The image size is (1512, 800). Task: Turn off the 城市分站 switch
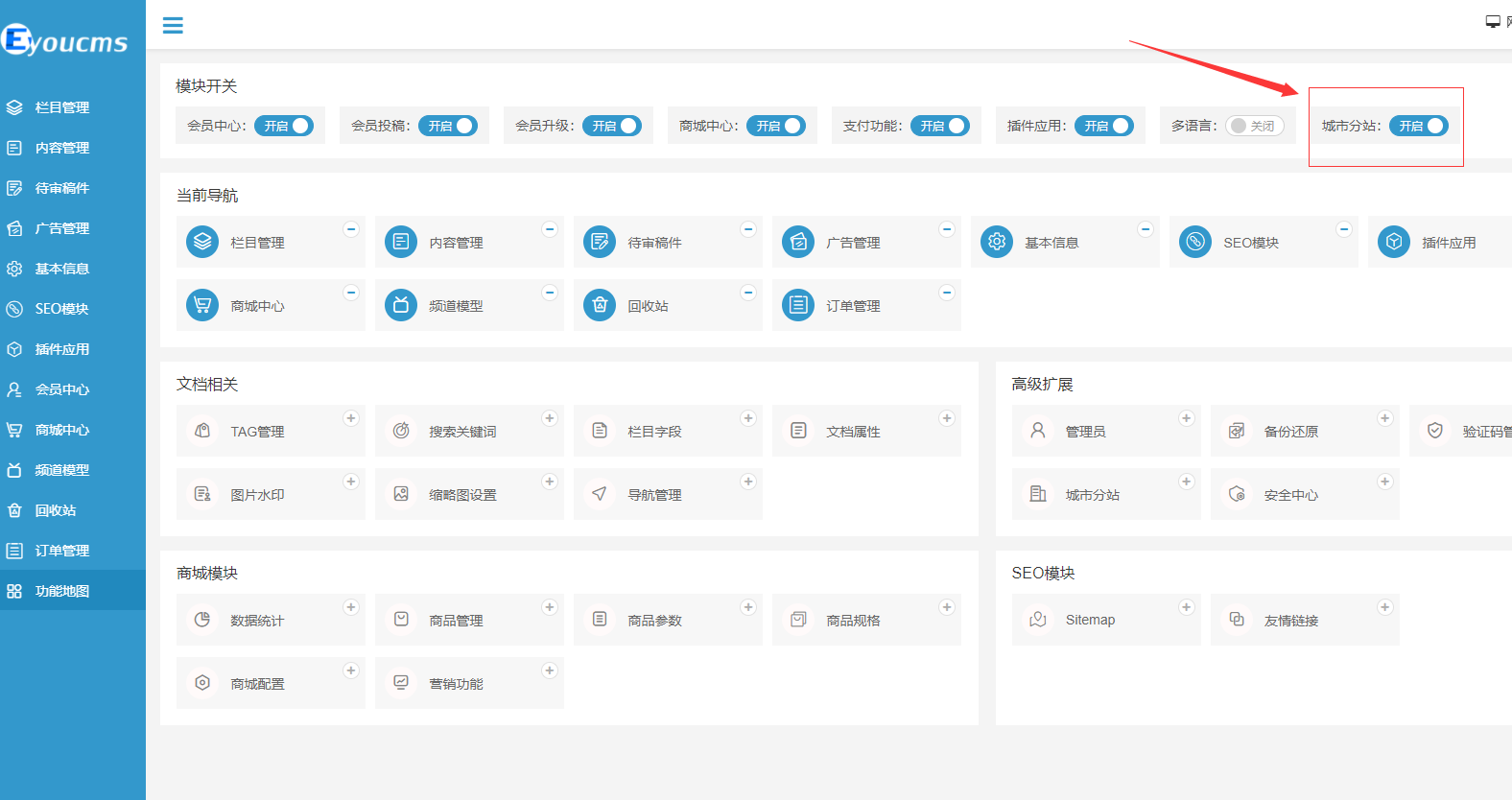(x=1419, y=126)
